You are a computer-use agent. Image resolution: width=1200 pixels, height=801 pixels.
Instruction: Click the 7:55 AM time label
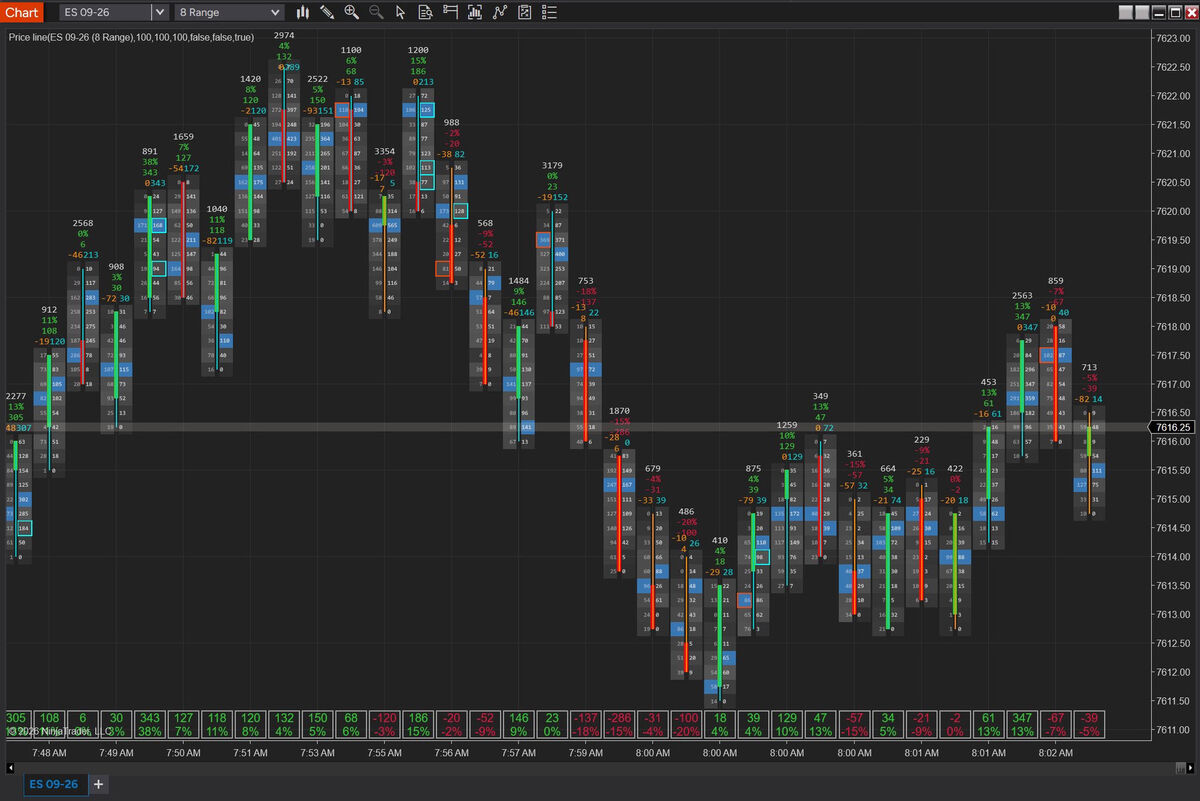[384, 752]
